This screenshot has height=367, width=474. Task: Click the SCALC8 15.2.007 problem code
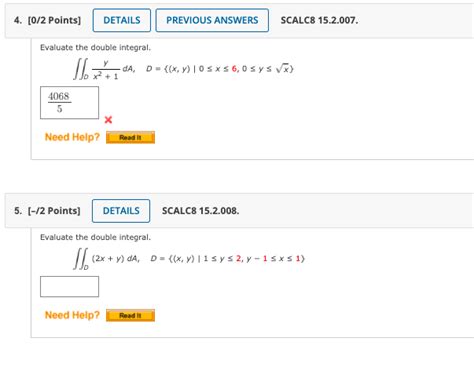(319, 20)
